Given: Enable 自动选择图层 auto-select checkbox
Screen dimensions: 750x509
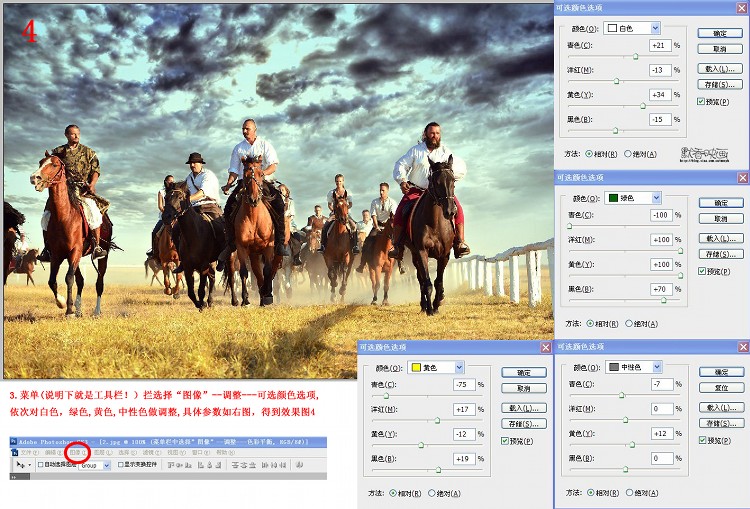Looking at the screenshot, I should pyautogui.click(x=41, y=465).
